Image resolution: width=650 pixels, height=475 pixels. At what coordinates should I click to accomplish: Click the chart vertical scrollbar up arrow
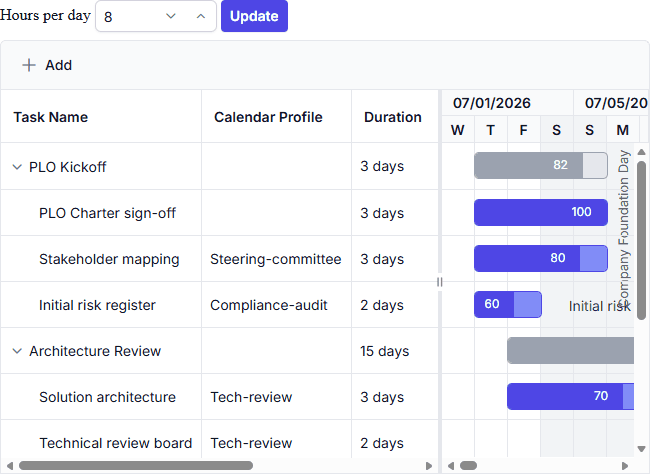[641, 152]
